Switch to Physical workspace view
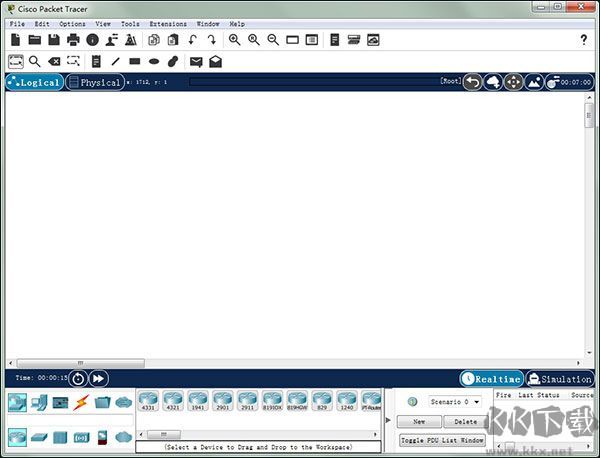The image size is (600, 458). pyautogui.click(x=95, y=82)
